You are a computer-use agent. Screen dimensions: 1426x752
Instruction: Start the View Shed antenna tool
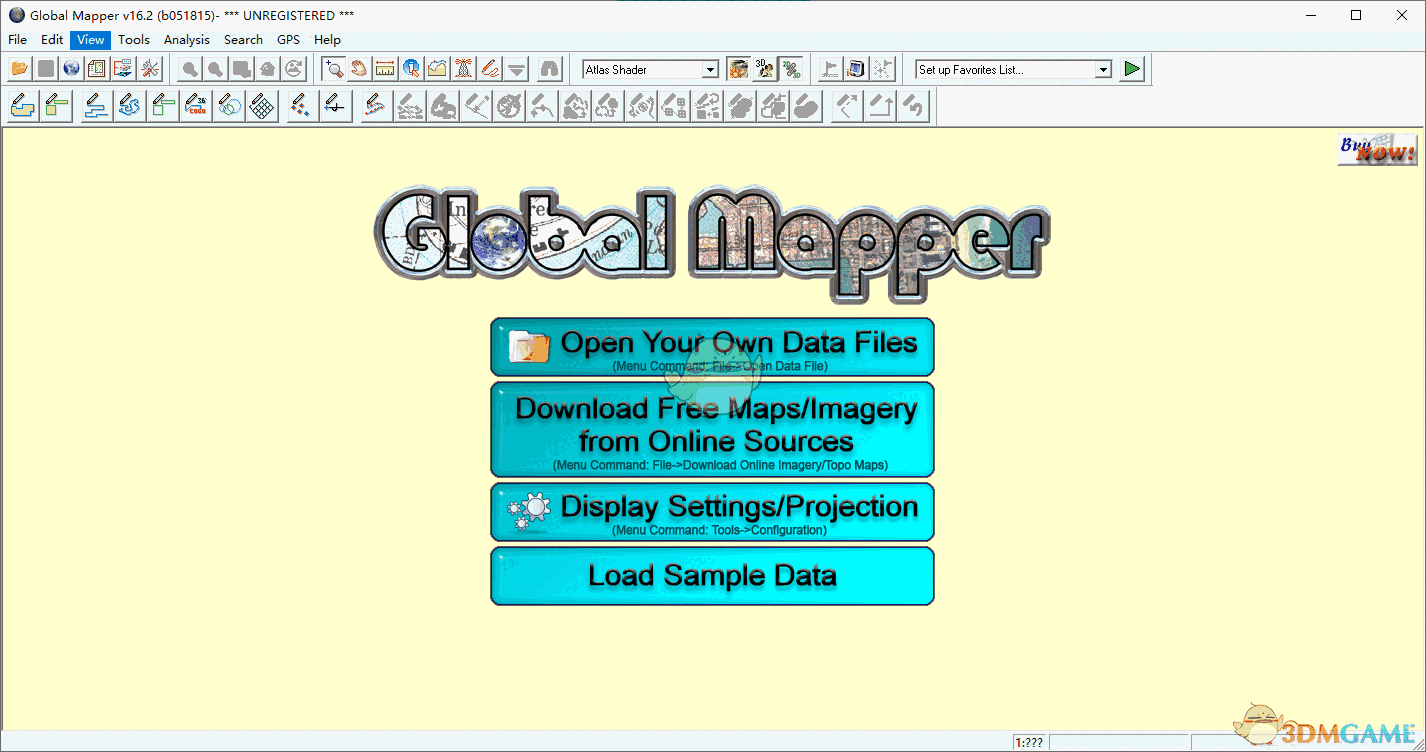tap(463, 68)
